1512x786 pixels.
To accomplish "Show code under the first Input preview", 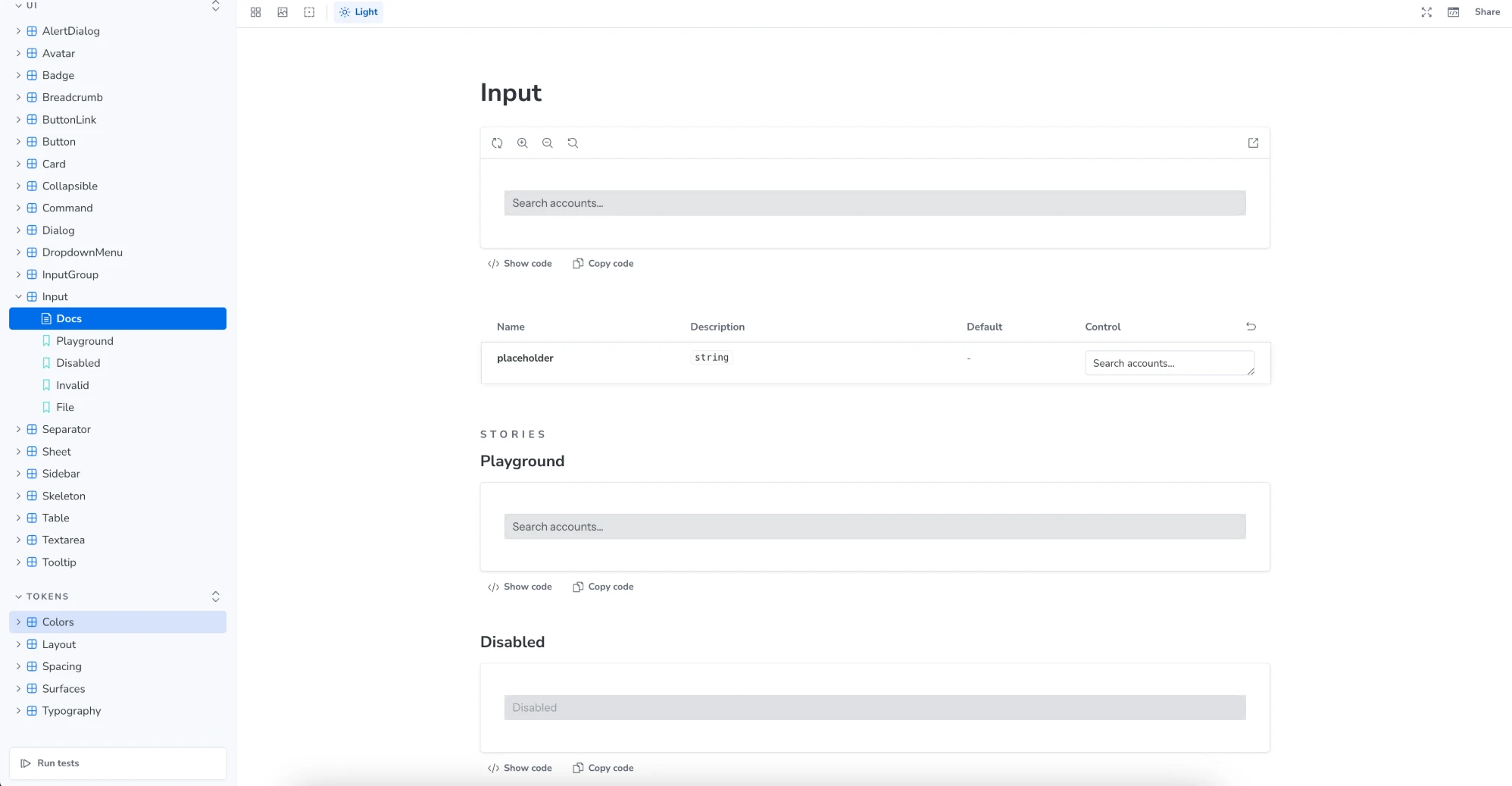I will (x=520, y=264).
